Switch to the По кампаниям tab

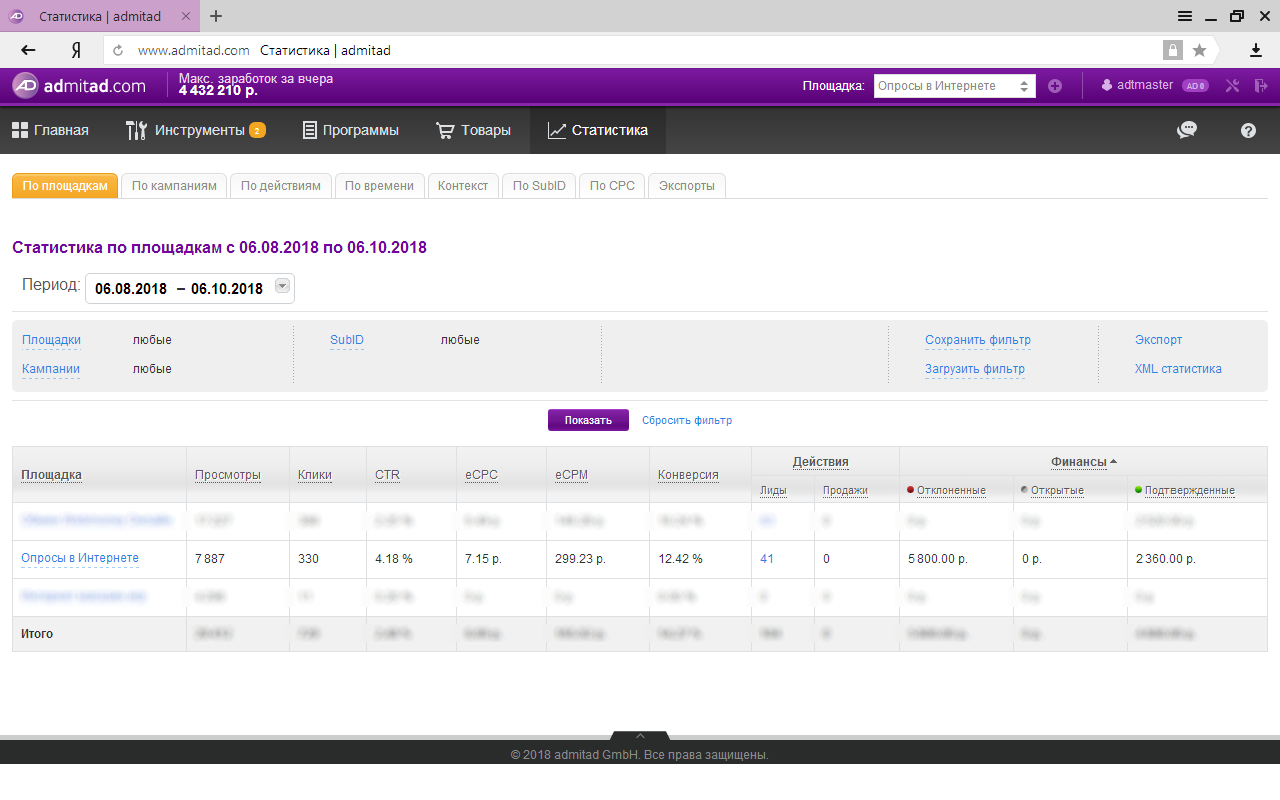pos(174,186)
